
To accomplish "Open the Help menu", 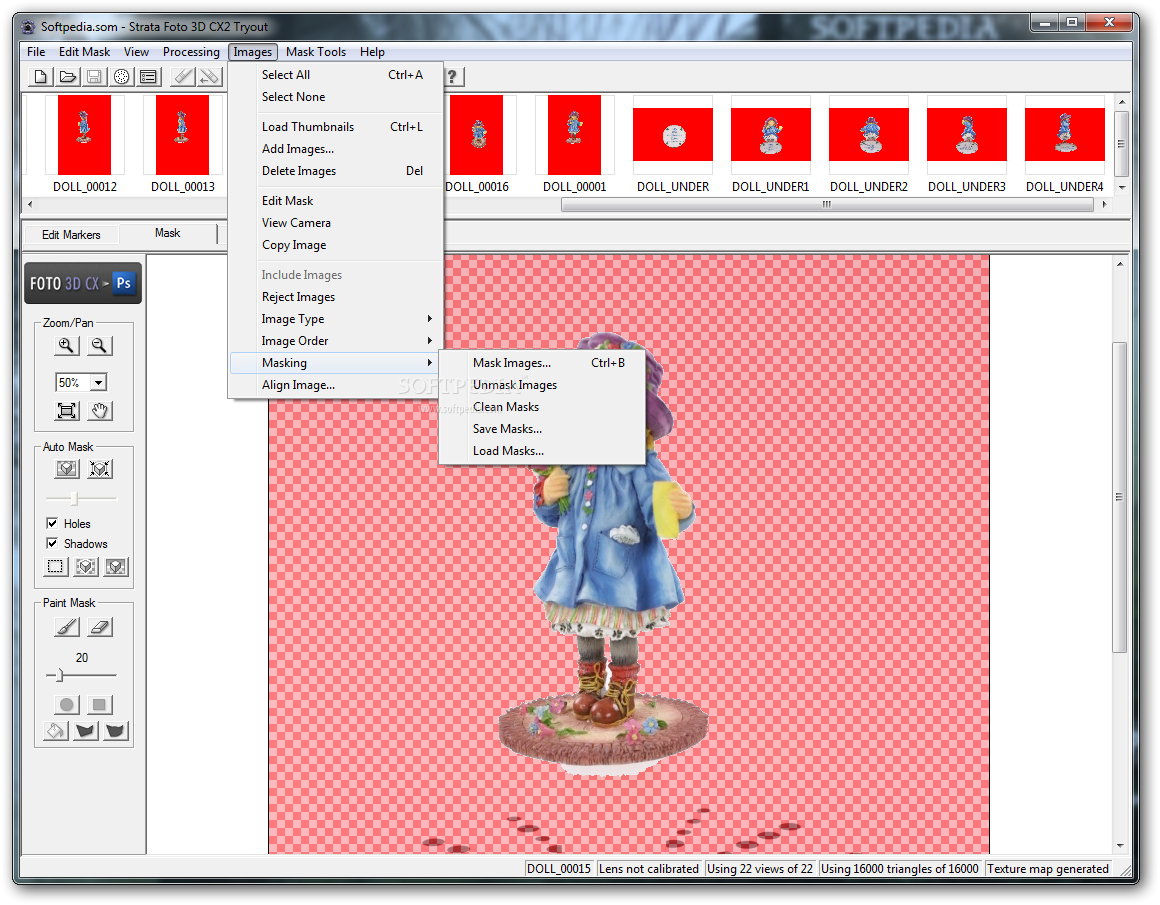I will coord(372,52).
